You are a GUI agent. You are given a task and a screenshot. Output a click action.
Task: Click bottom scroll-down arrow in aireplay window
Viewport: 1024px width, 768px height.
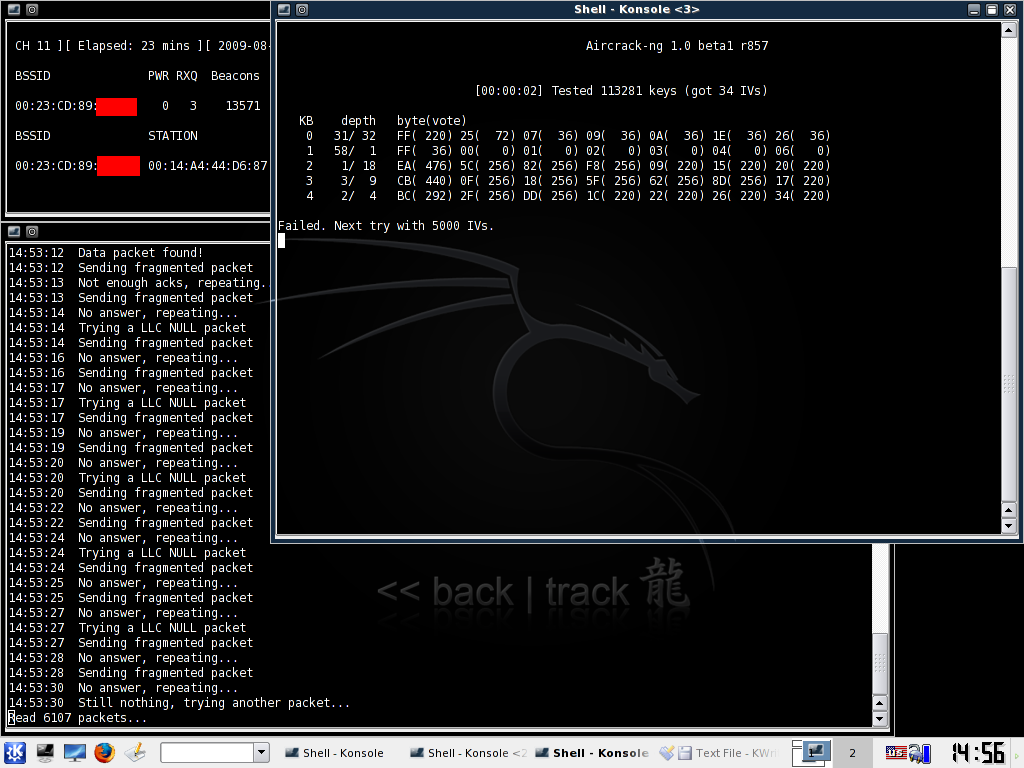click(x=880, y=719)
